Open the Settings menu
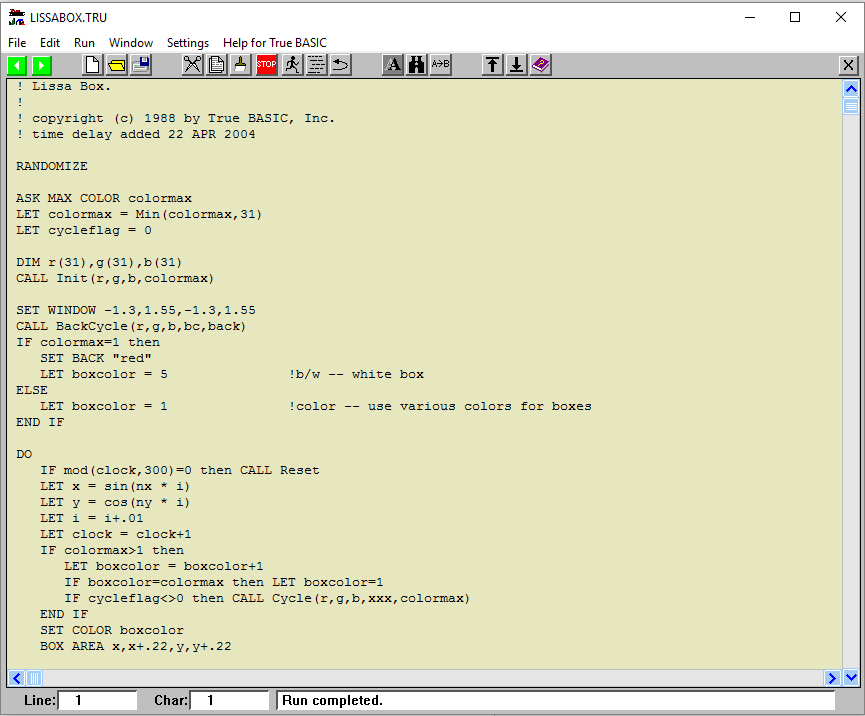This screenshot has width=865, height=716. click(x=187, y=42)
